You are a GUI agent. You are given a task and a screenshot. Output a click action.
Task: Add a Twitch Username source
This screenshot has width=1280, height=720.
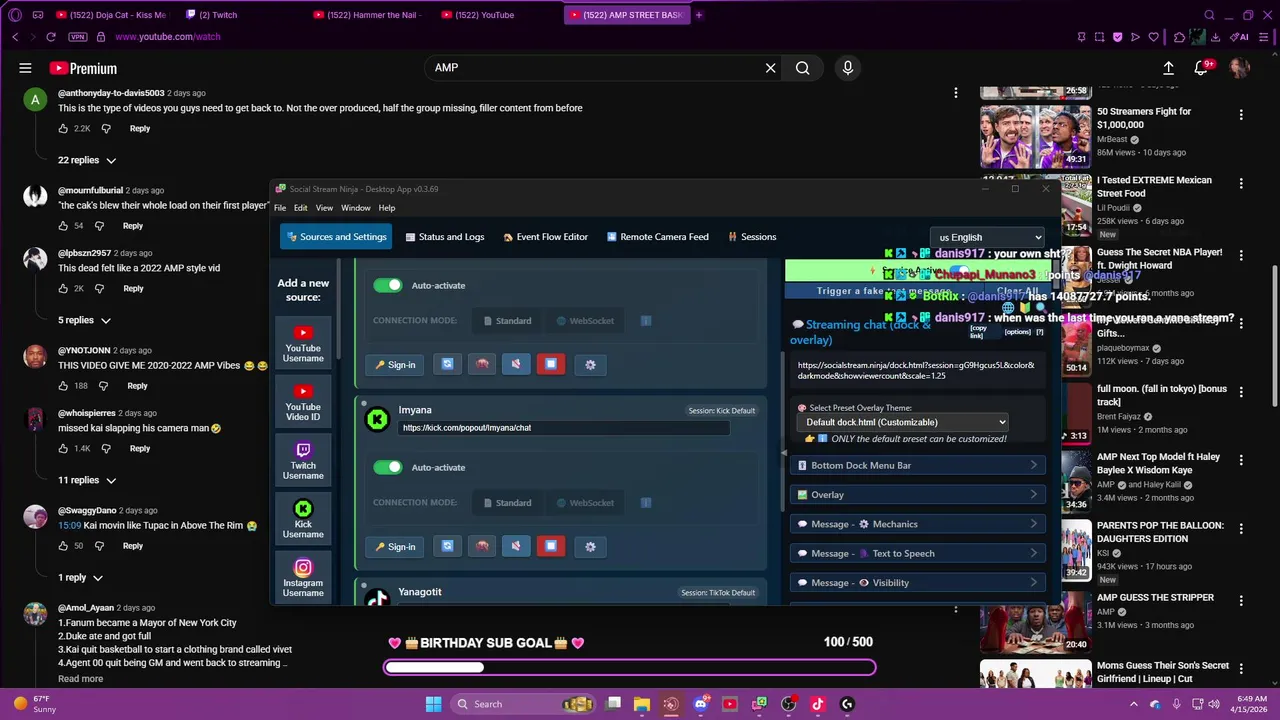coord(303,461)
